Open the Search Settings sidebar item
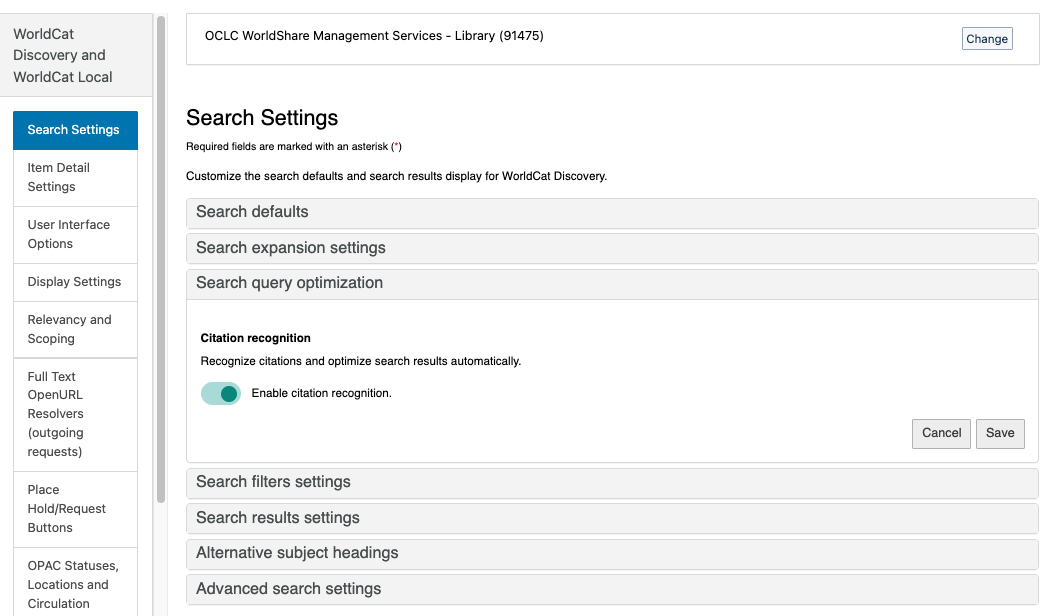1048x616 pixels. coord(76,130)
